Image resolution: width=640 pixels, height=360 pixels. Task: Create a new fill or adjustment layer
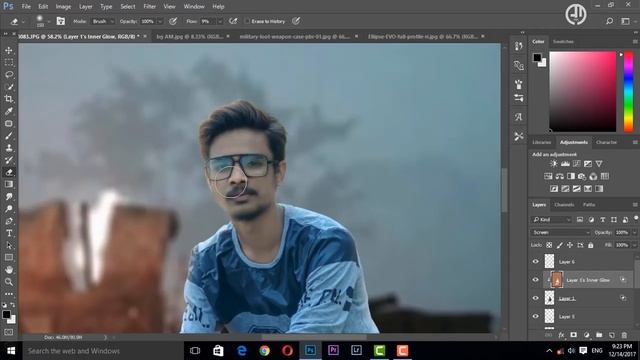pos(586,335)
